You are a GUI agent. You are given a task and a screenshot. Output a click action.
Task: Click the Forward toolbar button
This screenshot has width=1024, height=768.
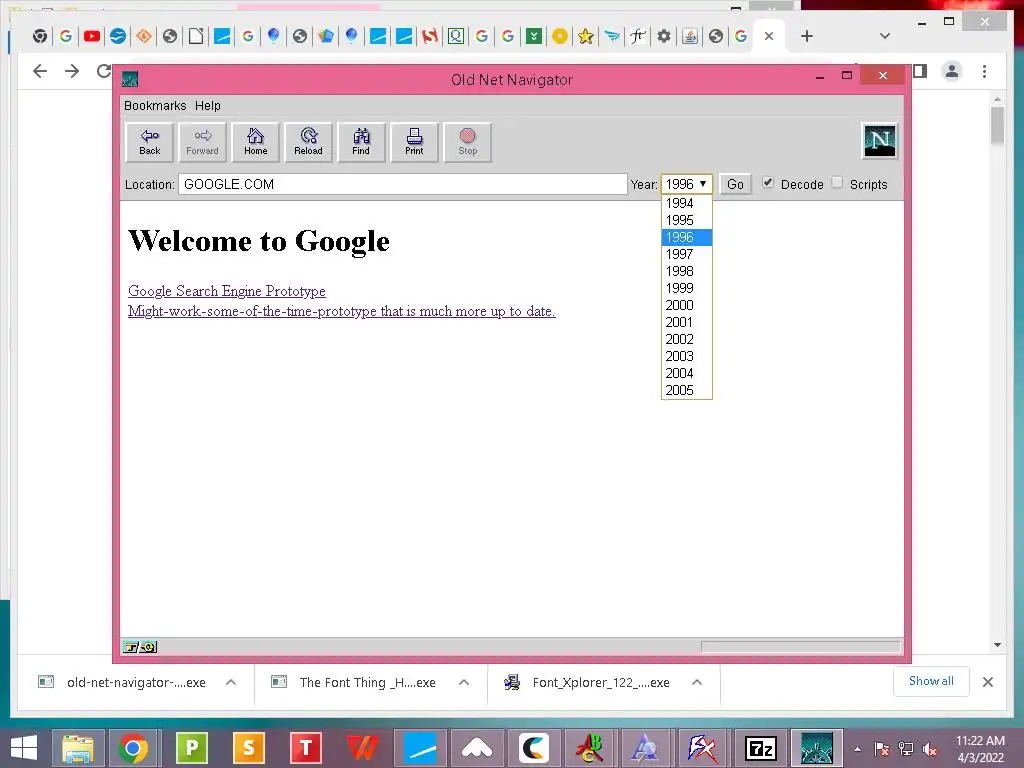tap(202, 142)
